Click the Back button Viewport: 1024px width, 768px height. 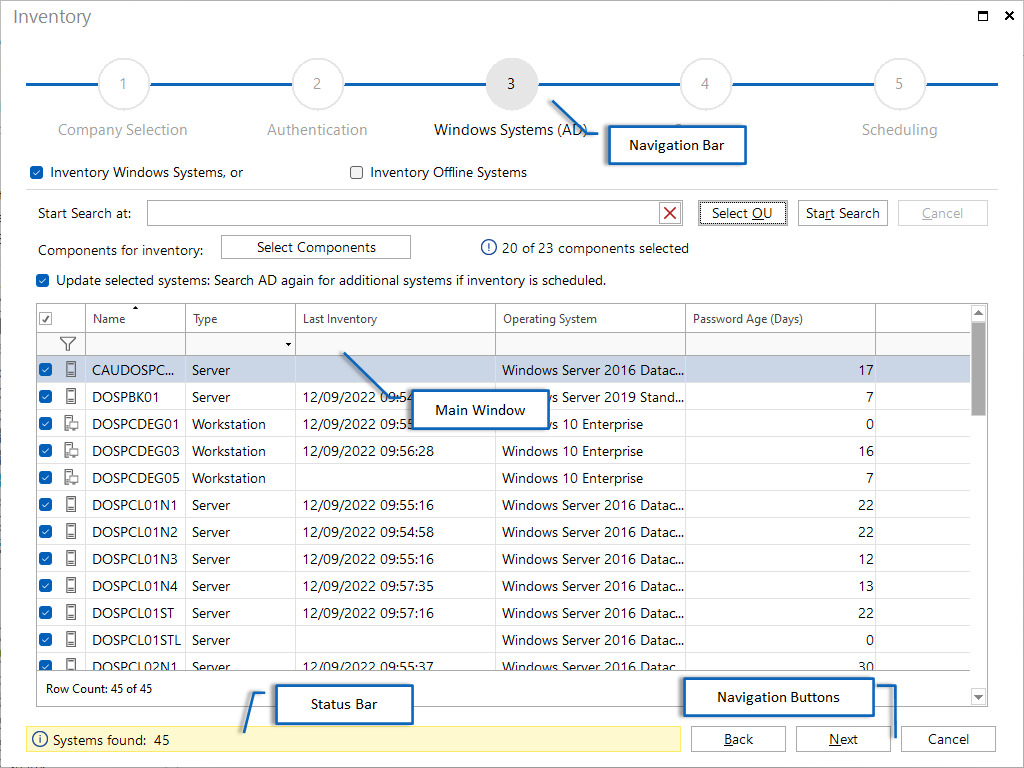click(x=738, y=739)
